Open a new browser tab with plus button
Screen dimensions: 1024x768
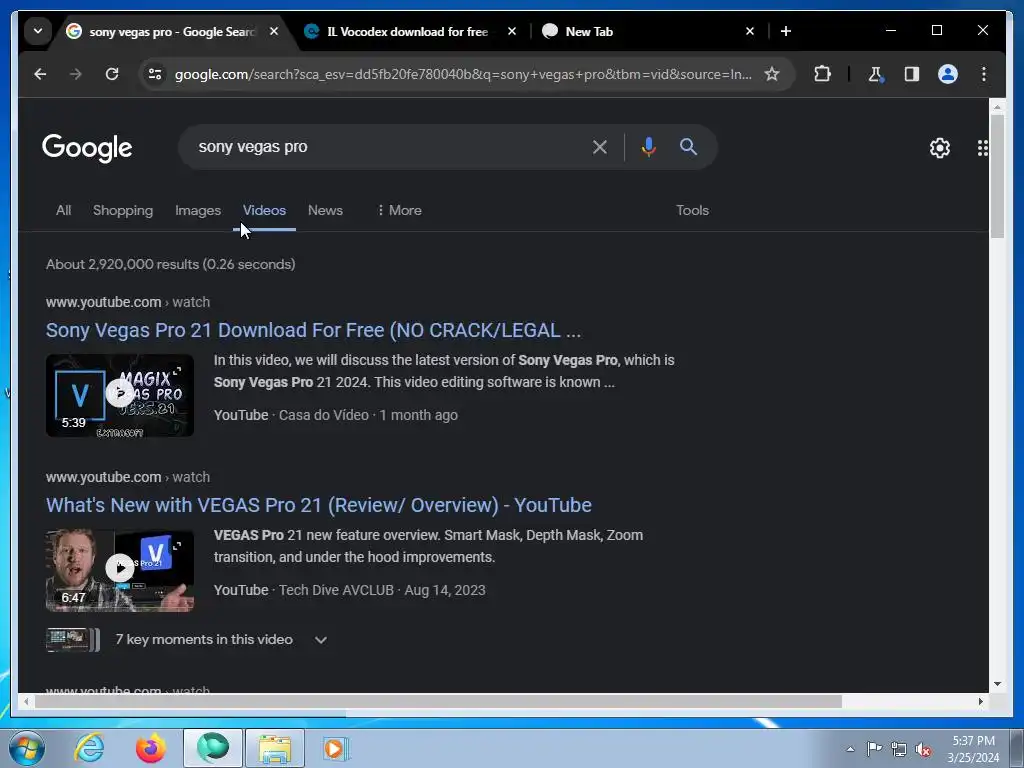click(x=786, y=31)
